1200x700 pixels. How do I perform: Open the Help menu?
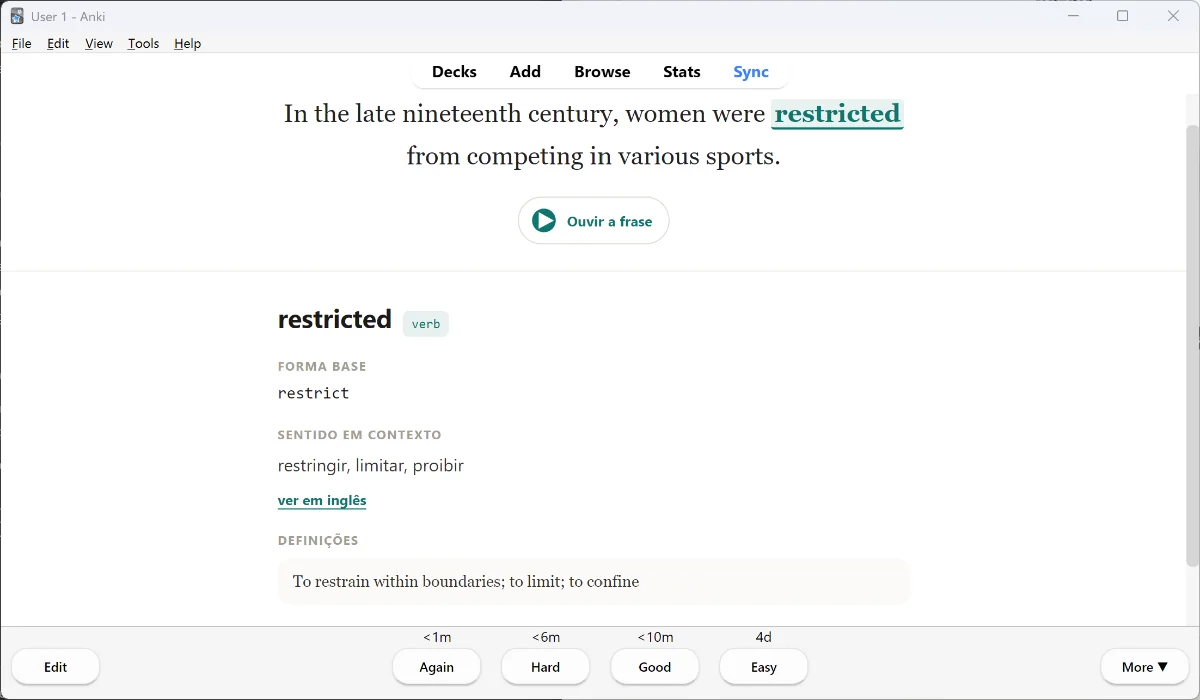(188, 43)
